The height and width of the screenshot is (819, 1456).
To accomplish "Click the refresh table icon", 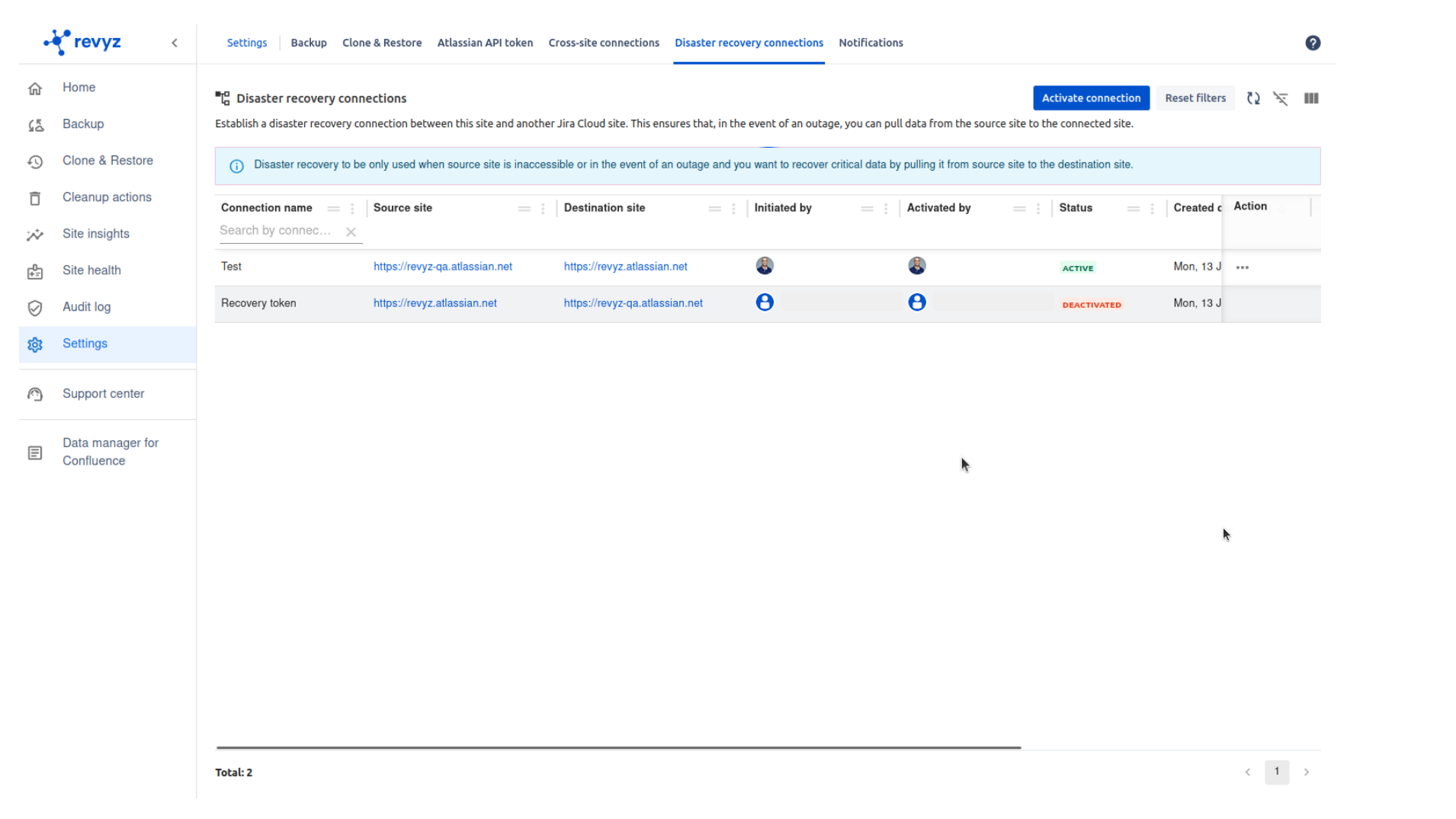I will (x=1252, y=98).
